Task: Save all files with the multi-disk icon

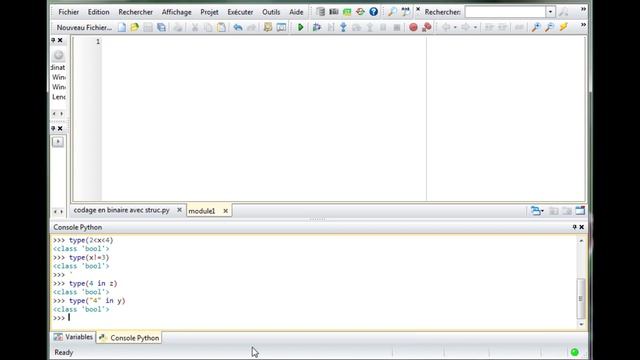Action: click(162, 27)
